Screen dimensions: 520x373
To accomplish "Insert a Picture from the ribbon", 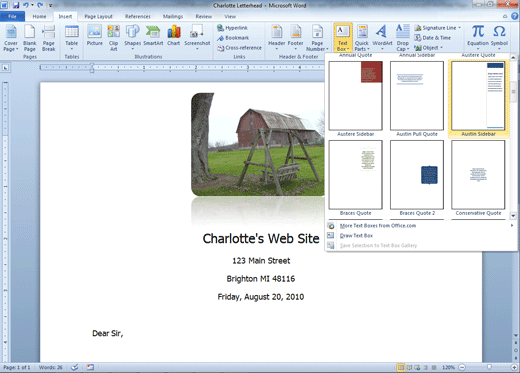I will click(x=95, y=36).
